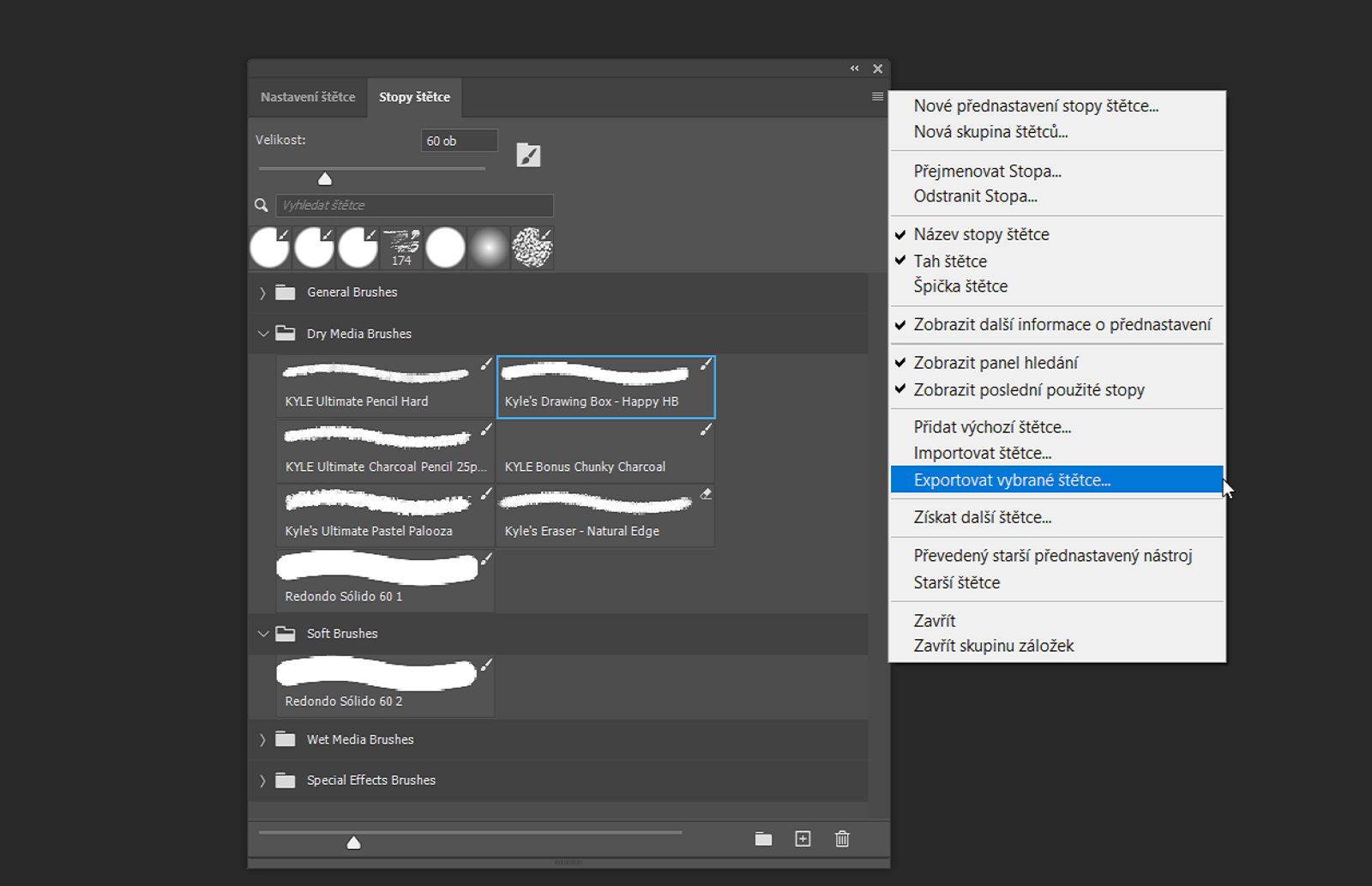This screenshot has height=886, width=1372.
Task: Choose Zavřít skupinu záložek menu item
Action: tap(1056, 646)
